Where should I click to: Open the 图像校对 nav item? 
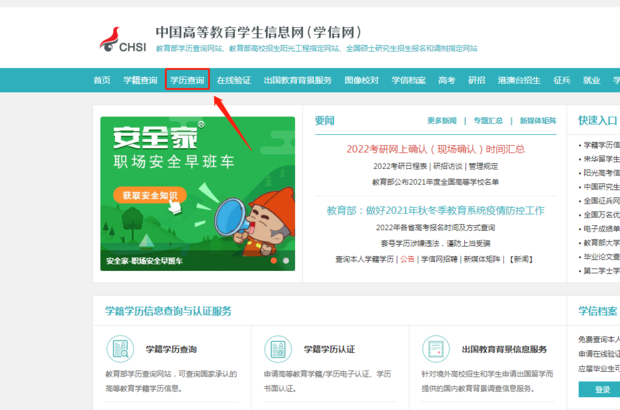pyautogui.click(x=361, y=80)
